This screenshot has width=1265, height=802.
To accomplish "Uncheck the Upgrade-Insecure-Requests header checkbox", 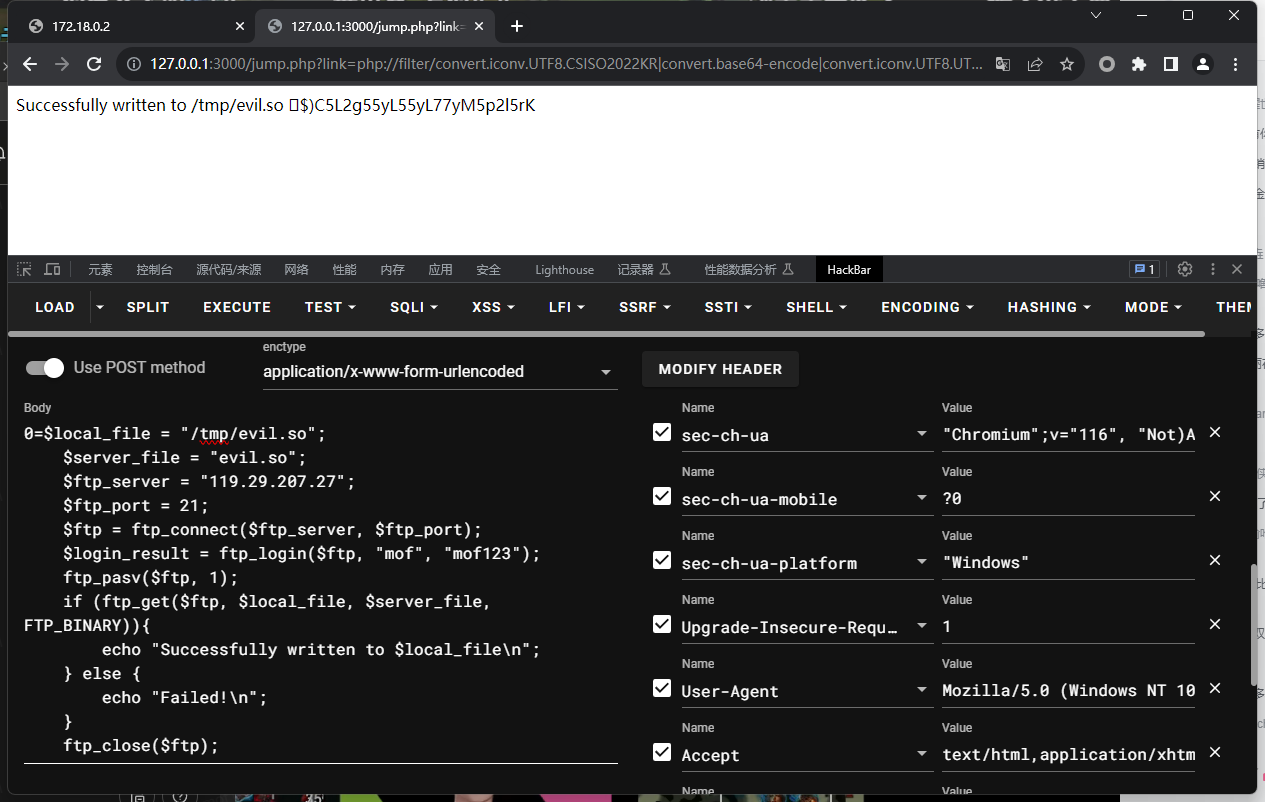I will (x=662, y=624).
